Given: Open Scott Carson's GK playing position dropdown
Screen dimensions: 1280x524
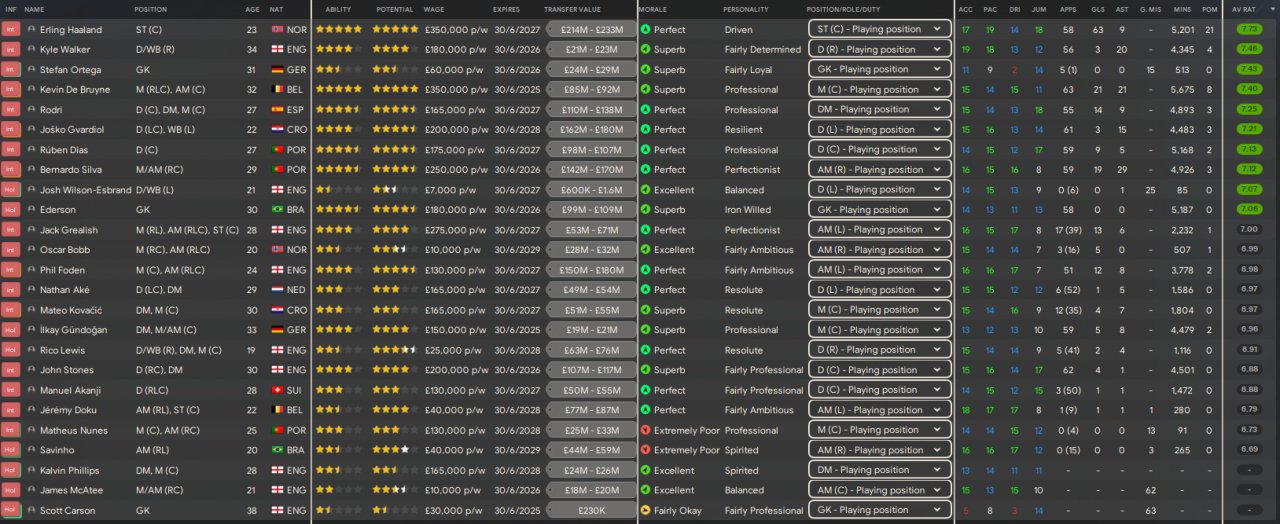Looking at the screenshot, I should (x=880, y=510).
